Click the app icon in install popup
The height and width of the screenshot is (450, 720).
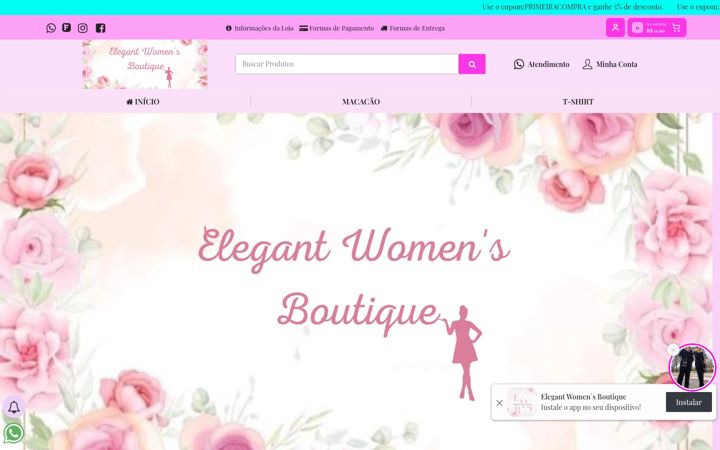coord(522,402)
